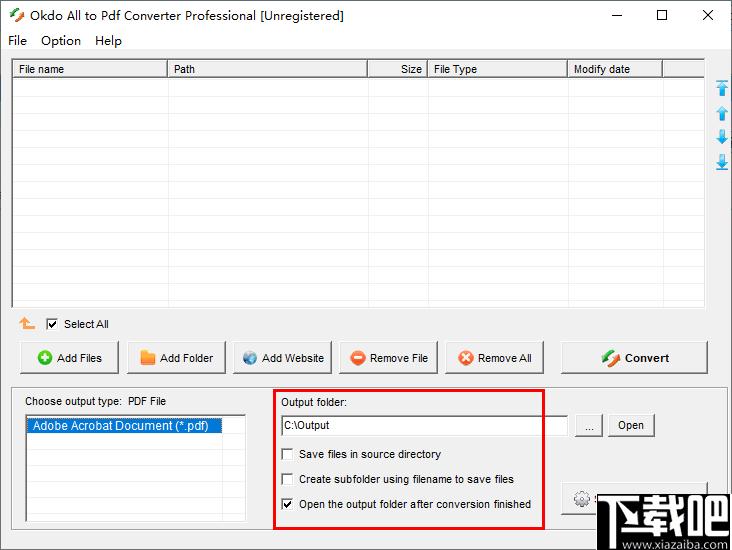
Task: Open the Option menu
Action: coord(61,41)
